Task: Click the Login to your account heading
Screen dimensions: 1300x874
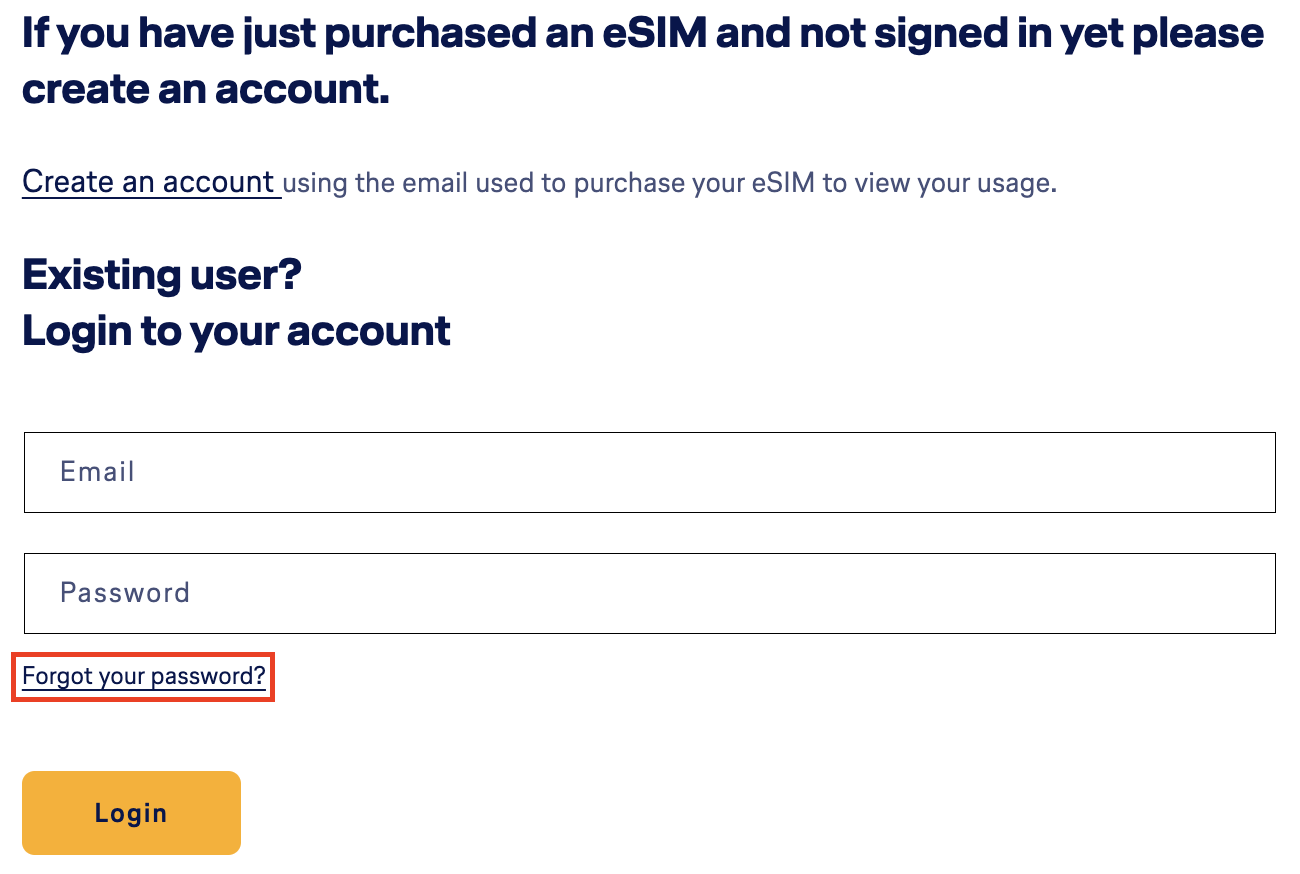Action: click(236, 331)
